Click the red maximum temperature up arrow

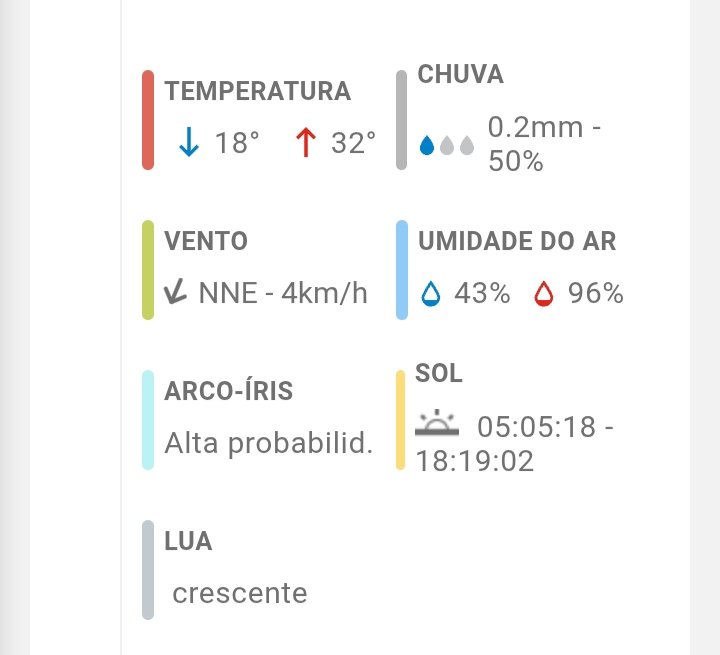(305, 143)
